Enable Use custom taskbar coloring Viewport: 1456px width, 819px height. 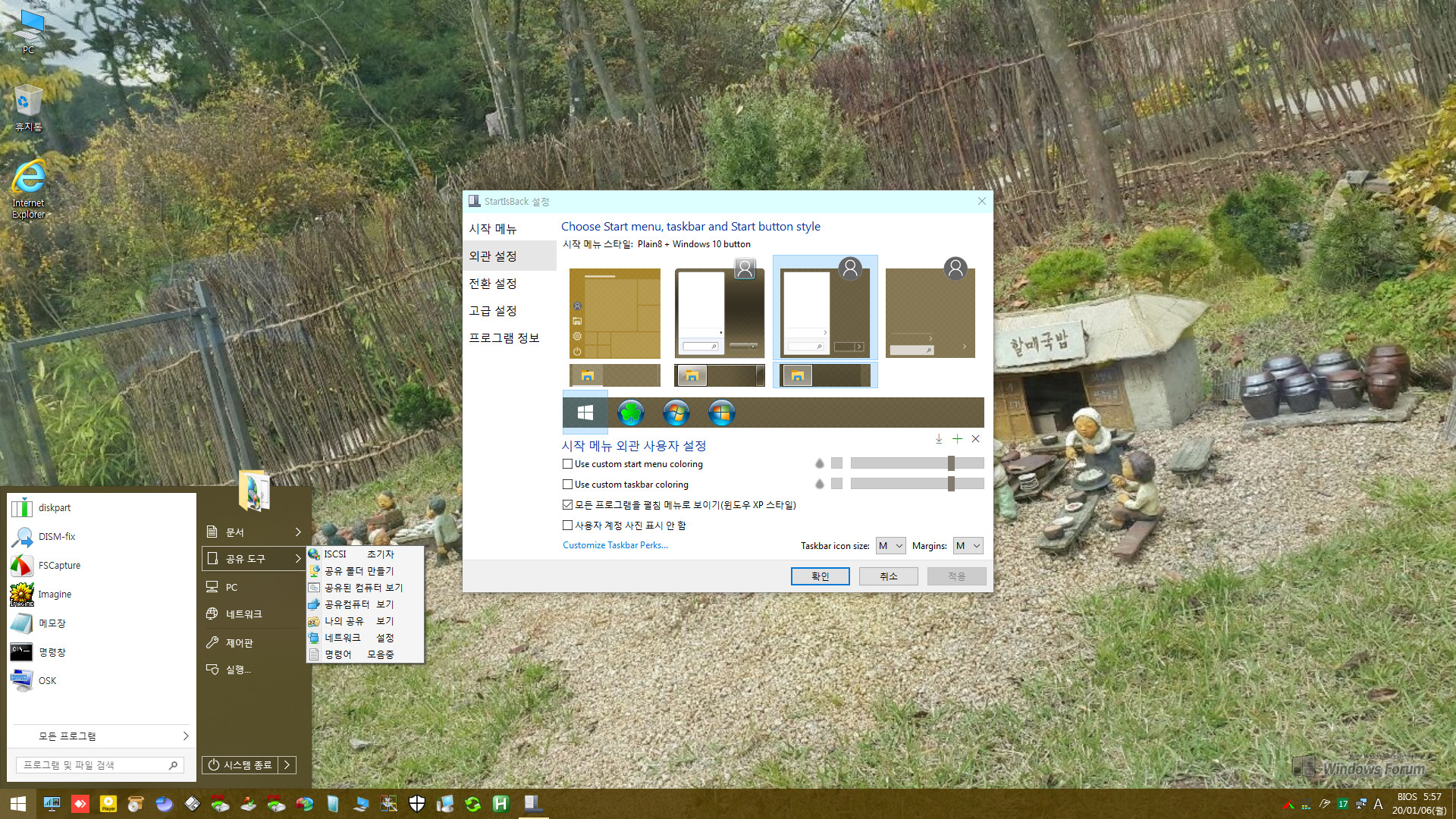(x=567, y=484)
